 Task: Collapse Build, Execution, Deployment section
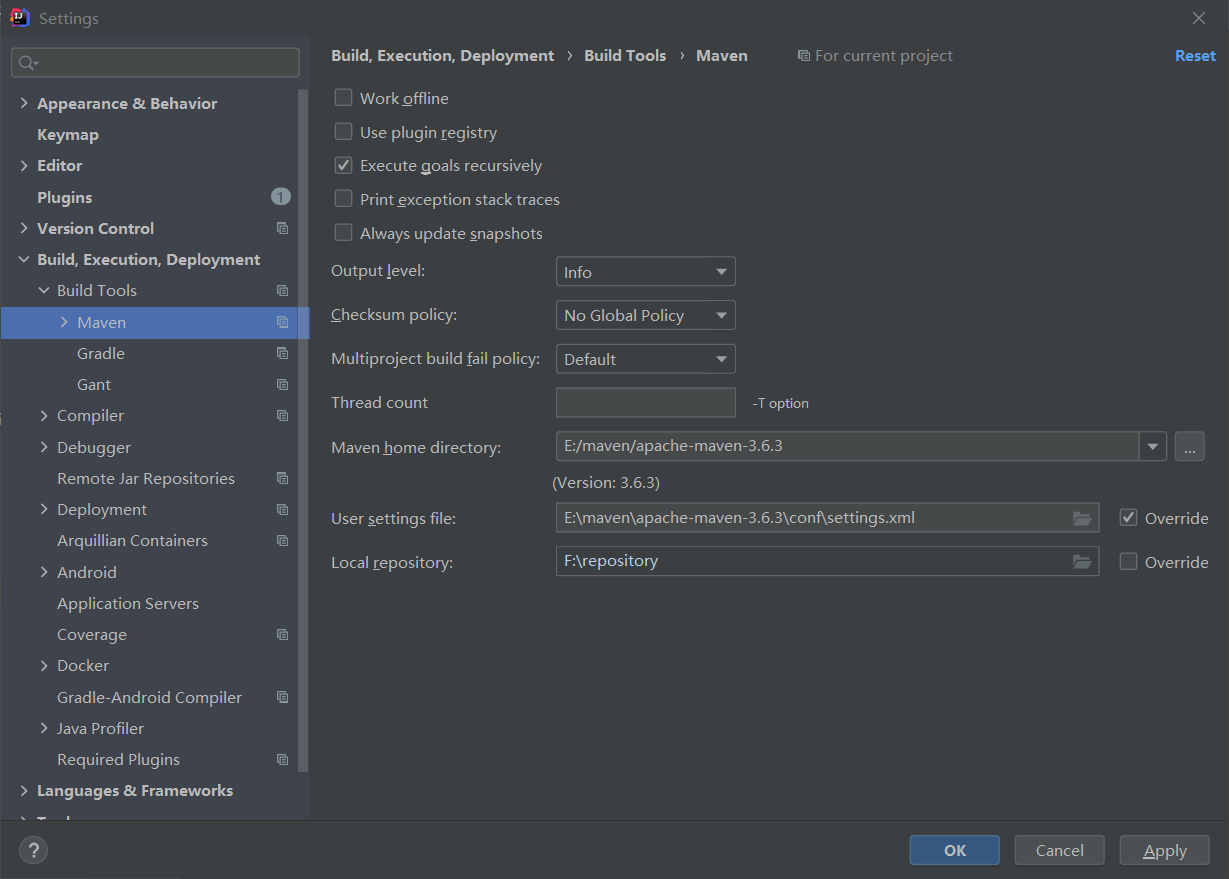coord(24,259)
